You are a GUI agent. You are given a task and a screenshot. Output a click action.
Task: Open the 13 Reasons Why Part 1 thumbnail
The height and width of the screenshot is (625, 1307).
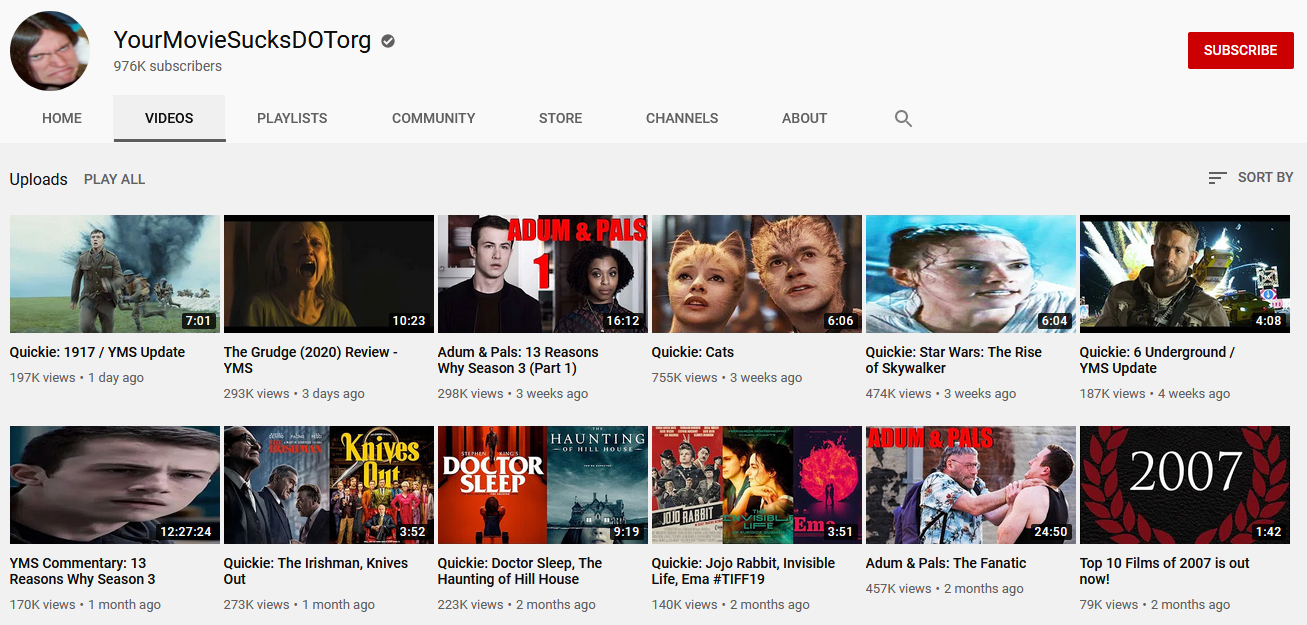(x=543, y=274)
